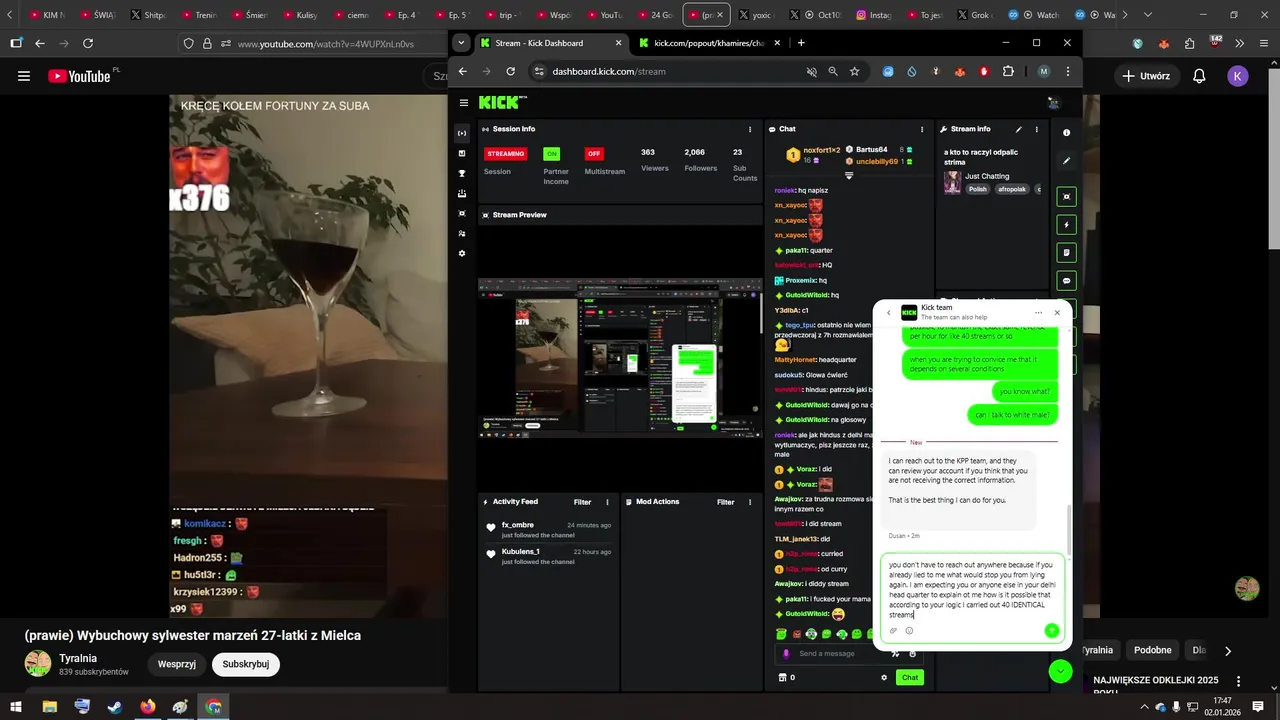Open Mod Actions Filter

pyautogui.click(x=725, y=502)
